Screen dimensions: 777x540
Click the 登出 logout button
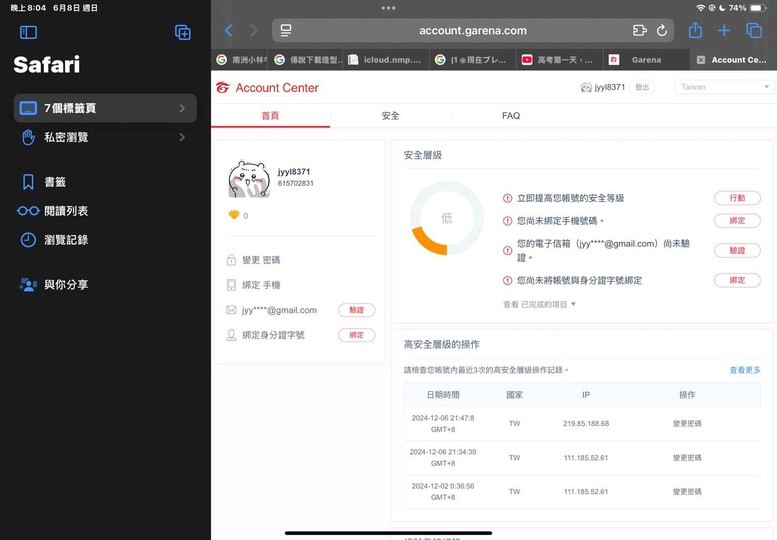point(642,87)
